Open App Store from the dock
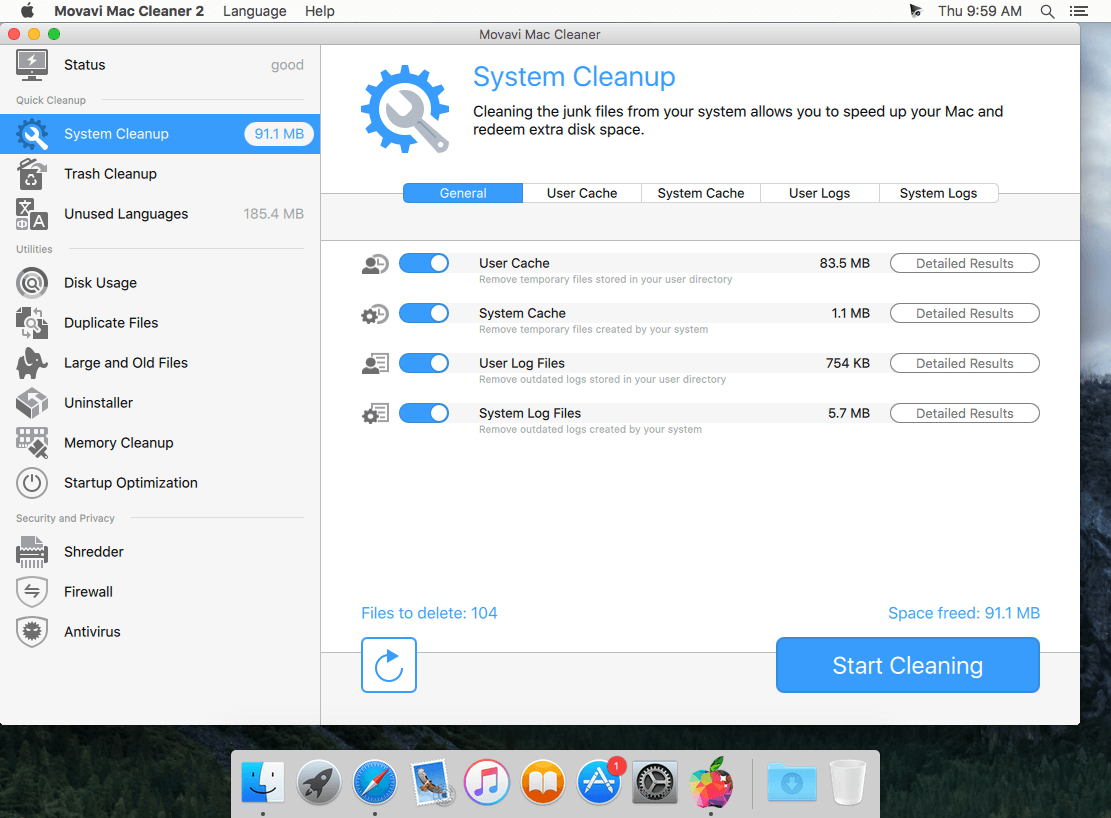The height and width of the screenshot is (818, 1111). pyautogui.click(x=599, y=783)
